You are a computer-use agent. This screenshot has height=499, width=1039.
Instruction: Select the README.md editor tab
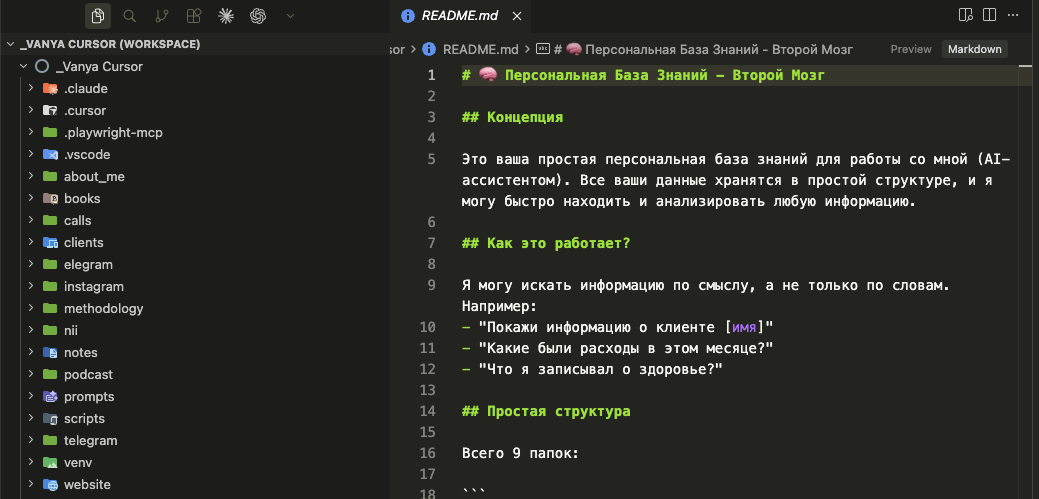[463, 16]
